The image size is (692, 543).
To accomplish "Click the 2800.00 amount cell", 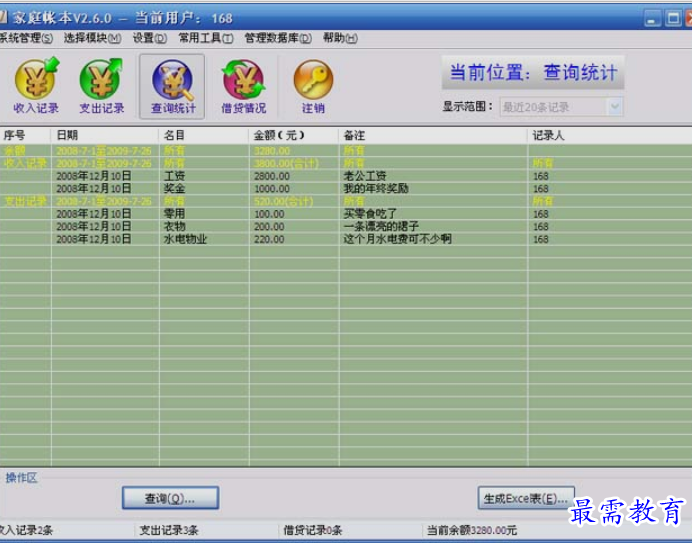I will 272,176.
